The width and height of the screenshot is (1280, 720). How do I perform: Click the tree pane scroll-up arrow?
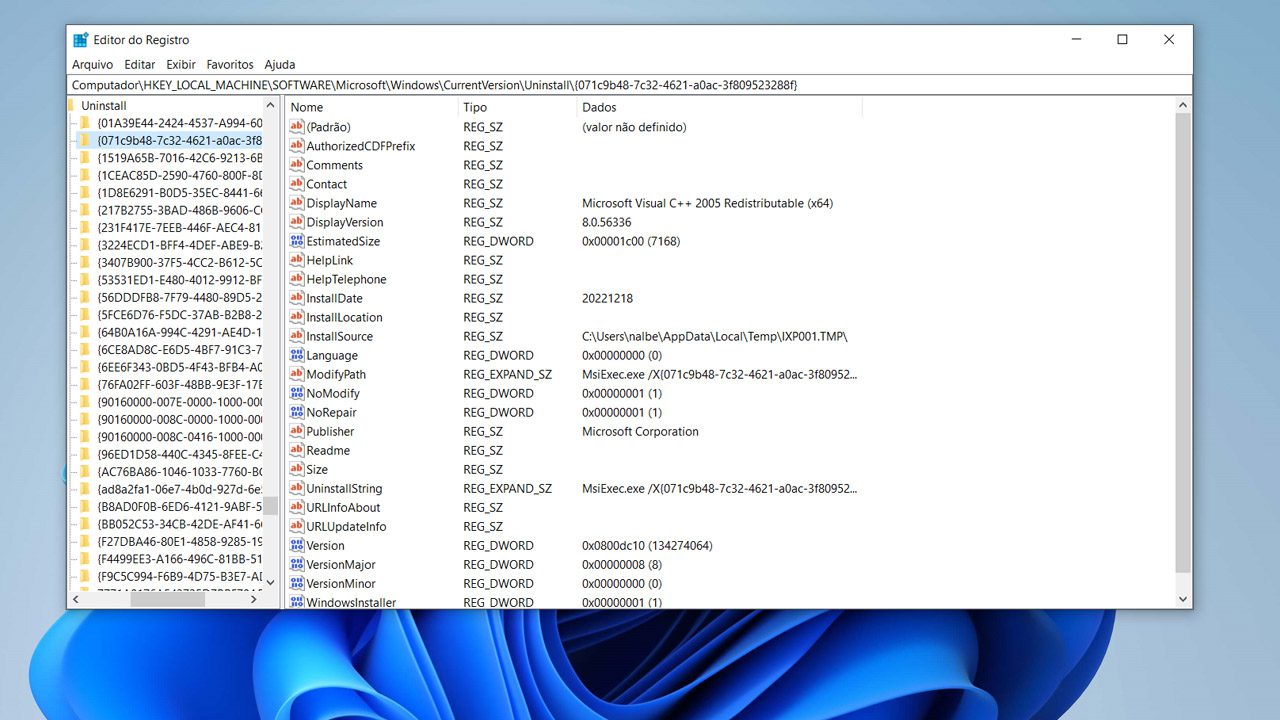click(x=271, y=105)
